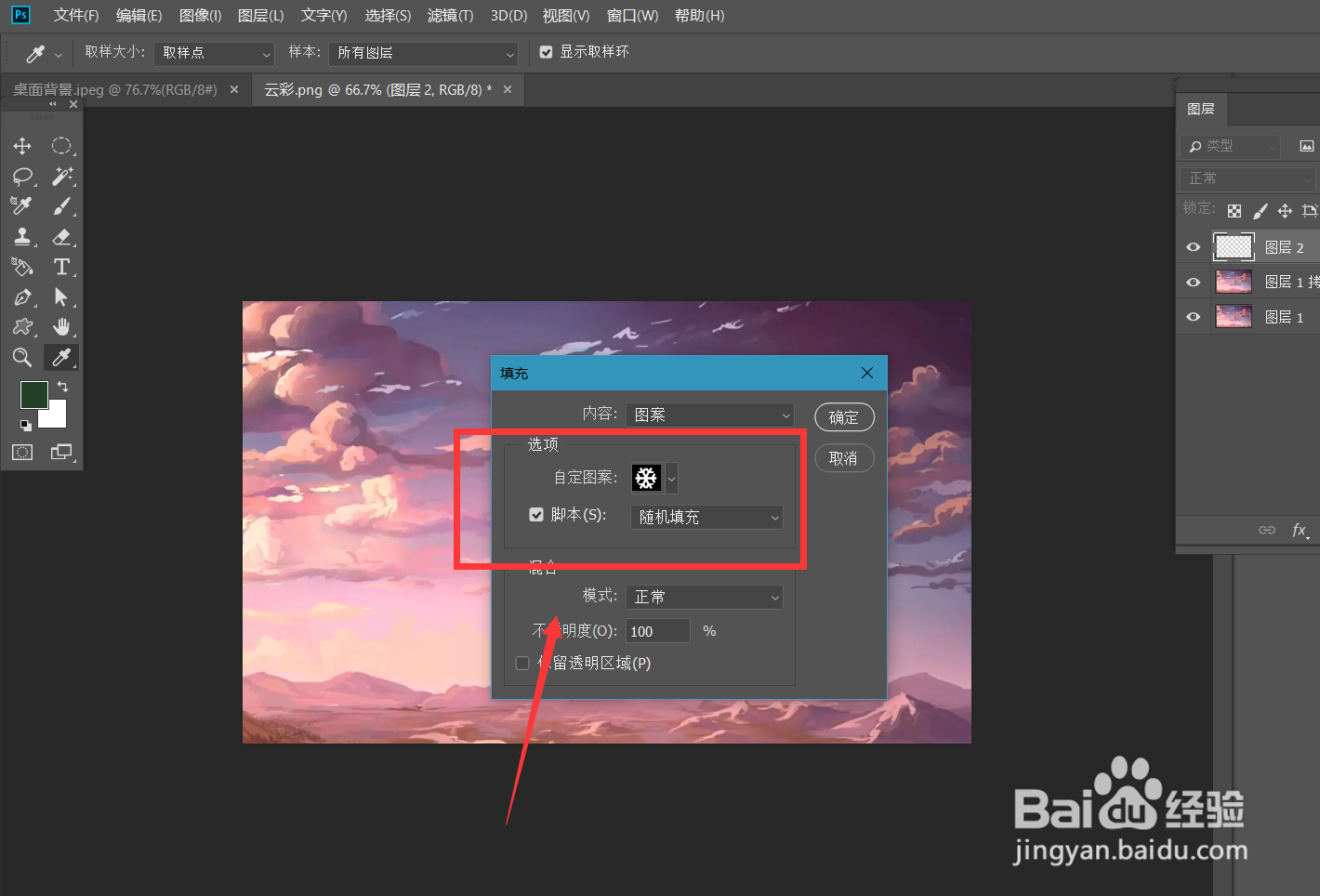The height and width of the screenshot is (896, 1320).
Task: Reset default foreground and background colors
Action: coord(26,425)
